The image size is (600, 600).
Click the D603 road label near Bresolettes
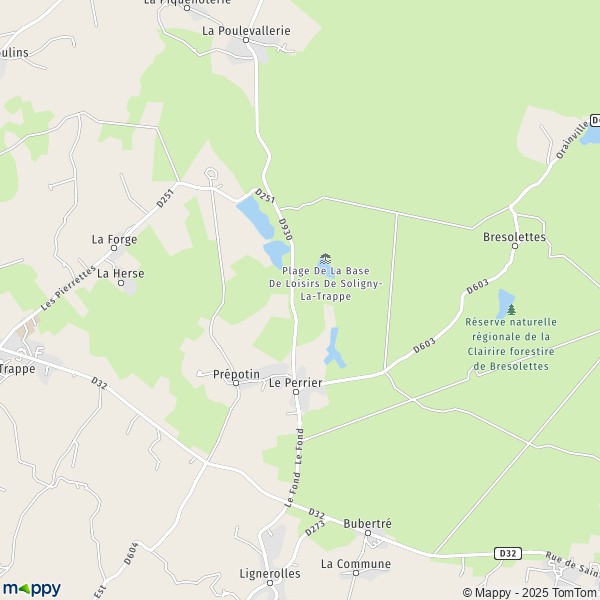point(477,287)
